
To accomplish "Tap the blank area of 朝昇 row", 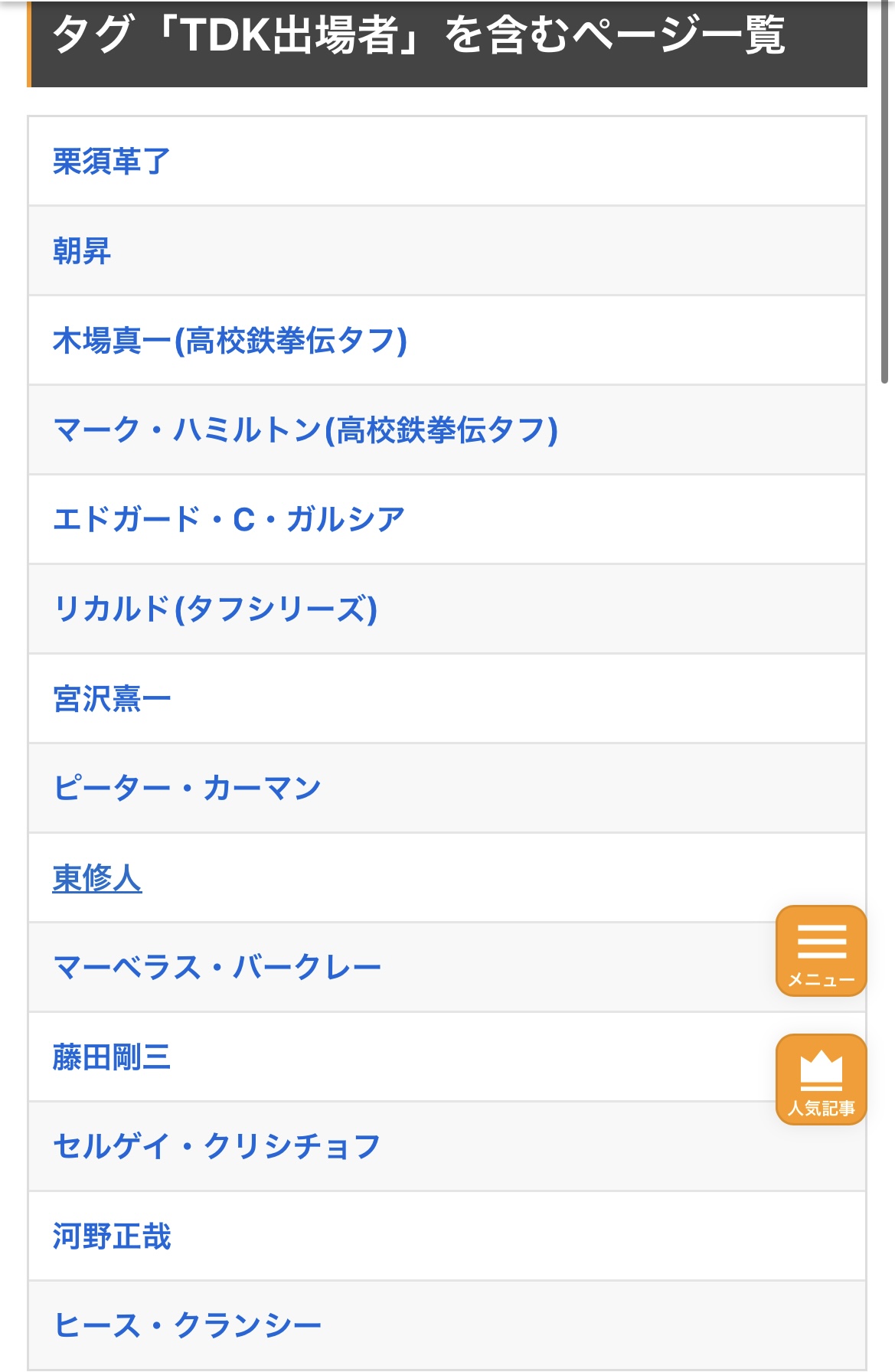I will [x=490, y=251].
